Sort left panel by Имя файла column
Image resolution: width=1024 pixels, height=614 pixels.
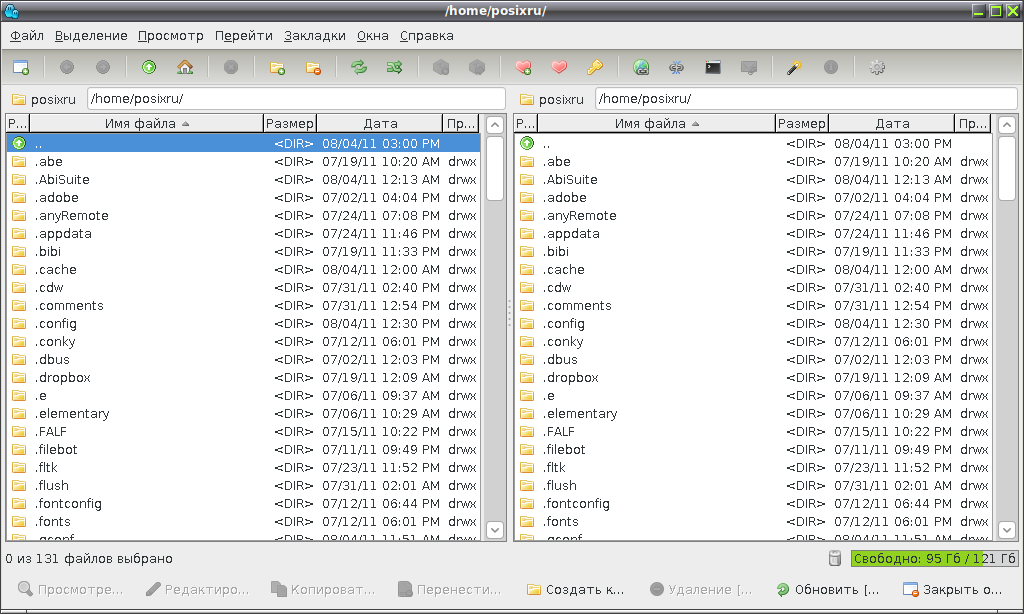(146, 123)
